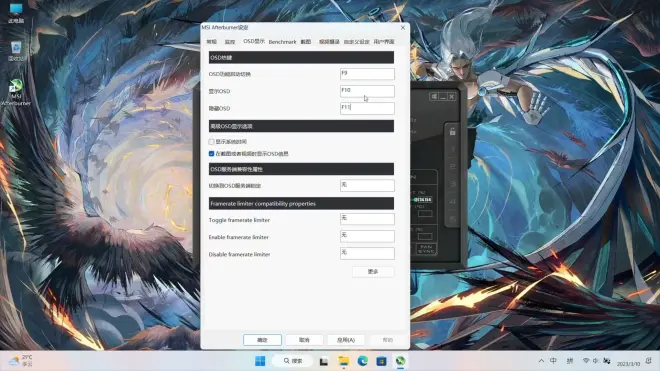
Task: Enable the show system time checkbox
Action: coord(211,142)
